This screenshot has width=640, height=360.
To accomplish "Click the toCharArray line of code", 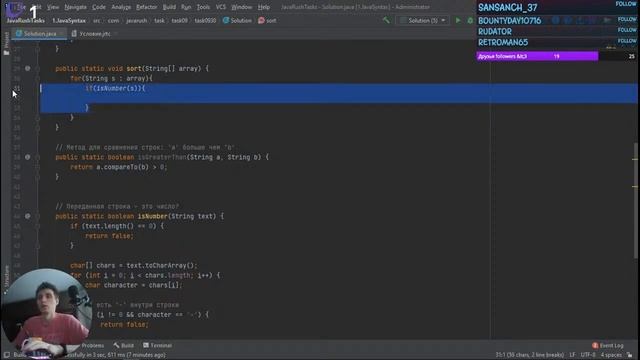I will point(133,265).
